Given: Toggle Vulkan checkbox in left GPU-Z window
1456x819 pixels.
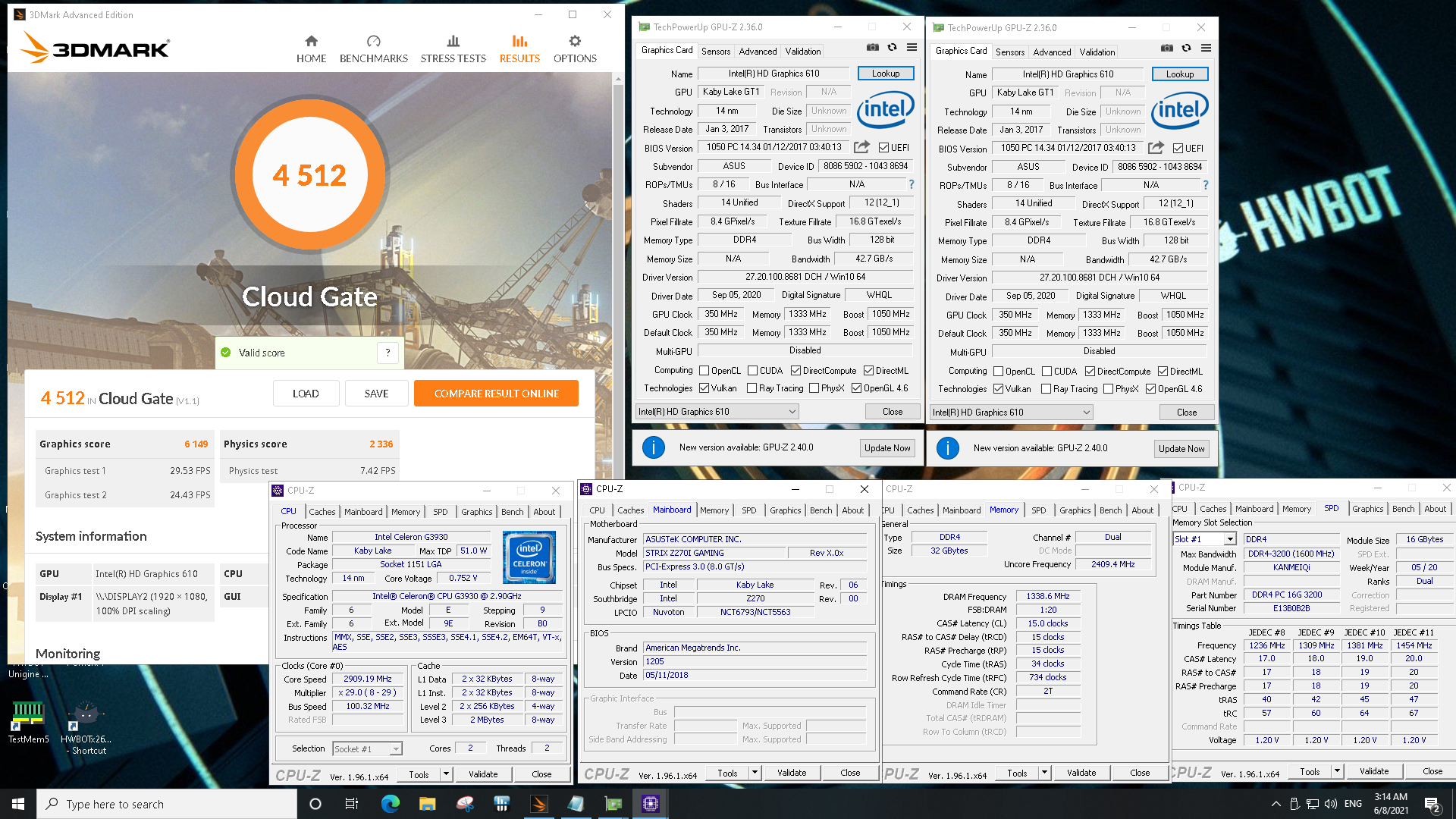Looking at the screenshot, I should (x=704, y=388).
